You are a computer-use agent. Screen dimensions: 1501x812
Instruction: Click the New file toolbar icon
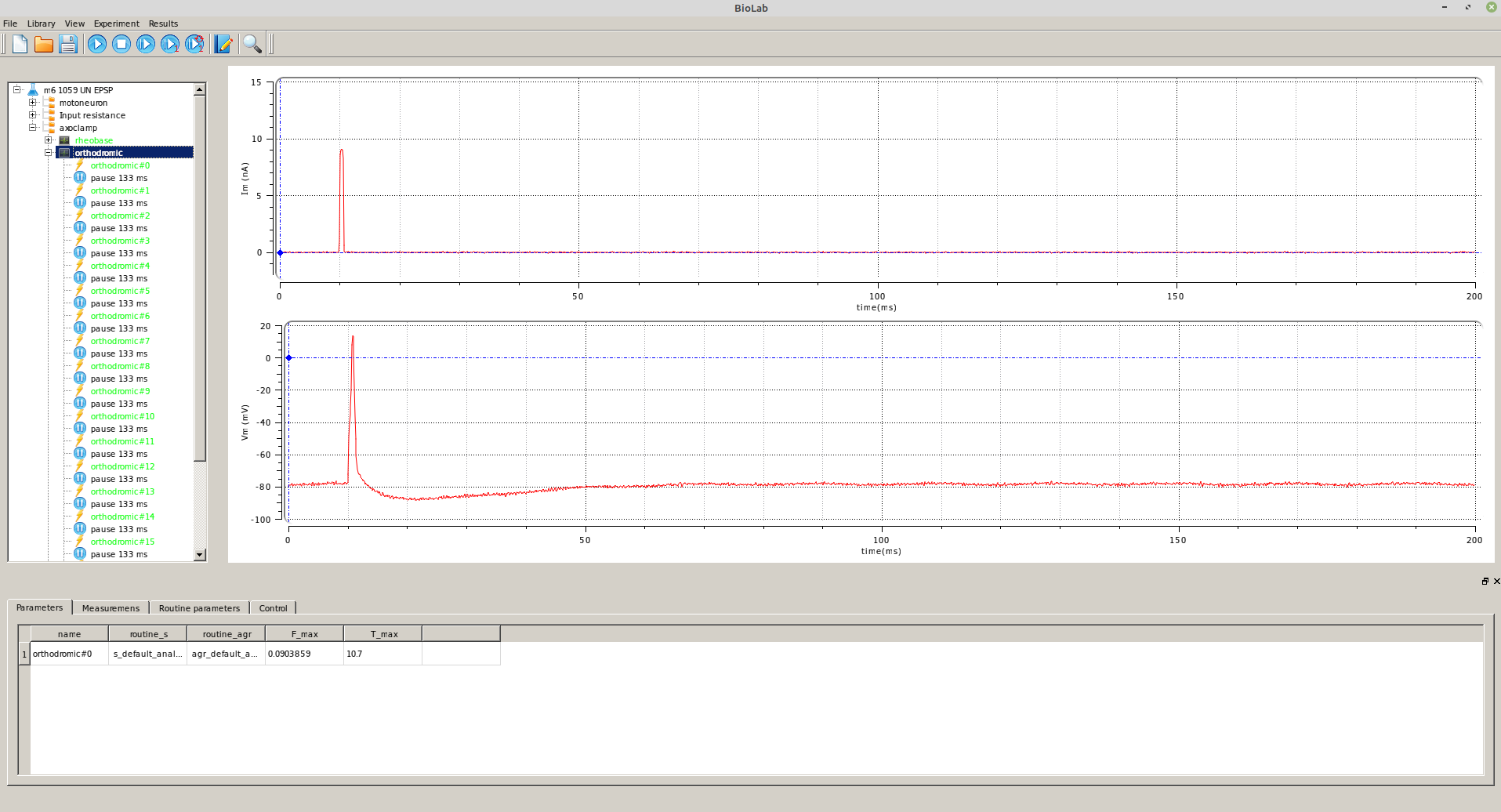[20, 44]
